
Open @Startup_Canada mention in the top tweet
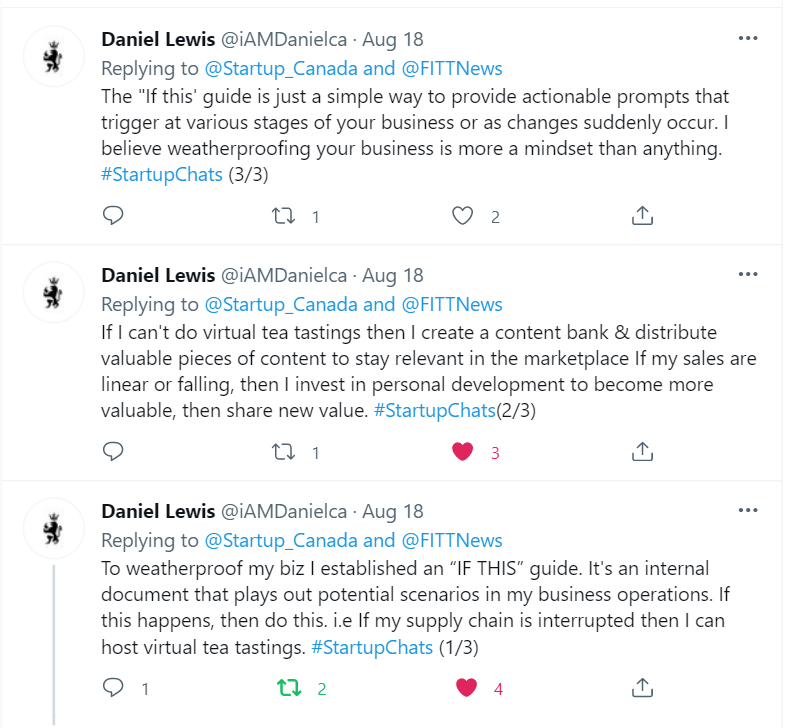[x=281, y=68]
